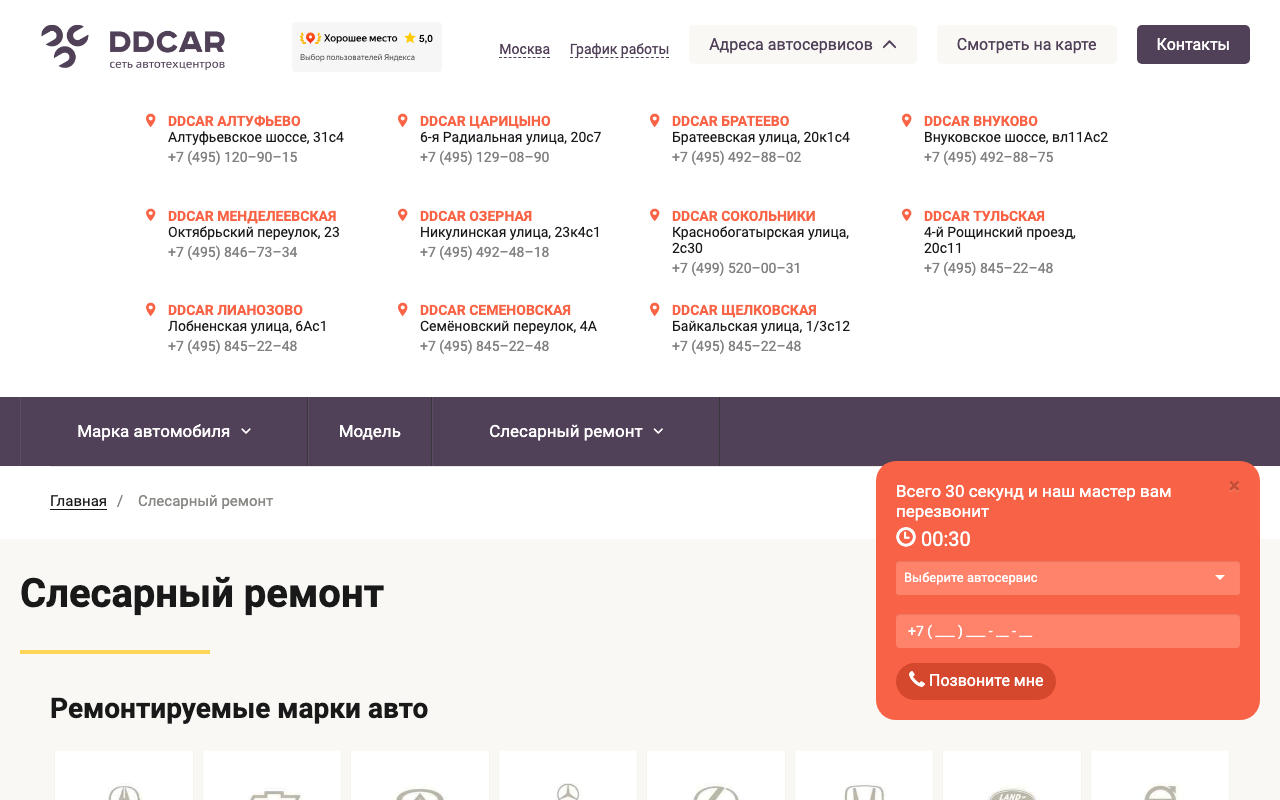Focus the phone number input field
The width and height of the screenshot is (1280, 800).
coord(1068,631)
